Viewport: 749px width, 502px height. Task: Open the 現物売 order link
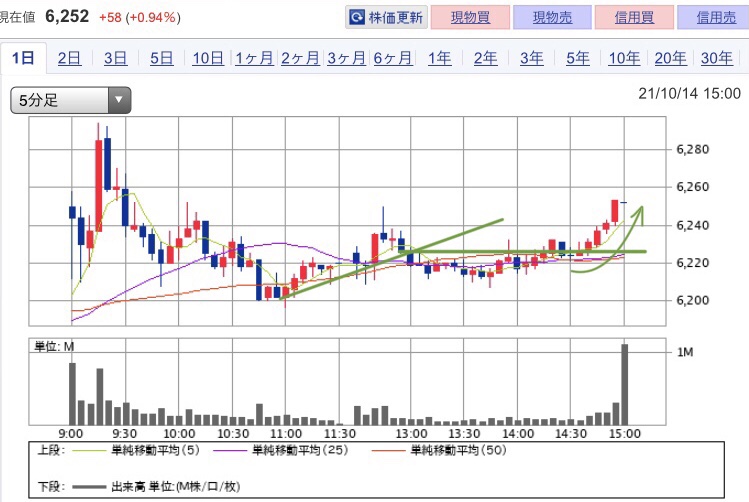click(552, 18)
